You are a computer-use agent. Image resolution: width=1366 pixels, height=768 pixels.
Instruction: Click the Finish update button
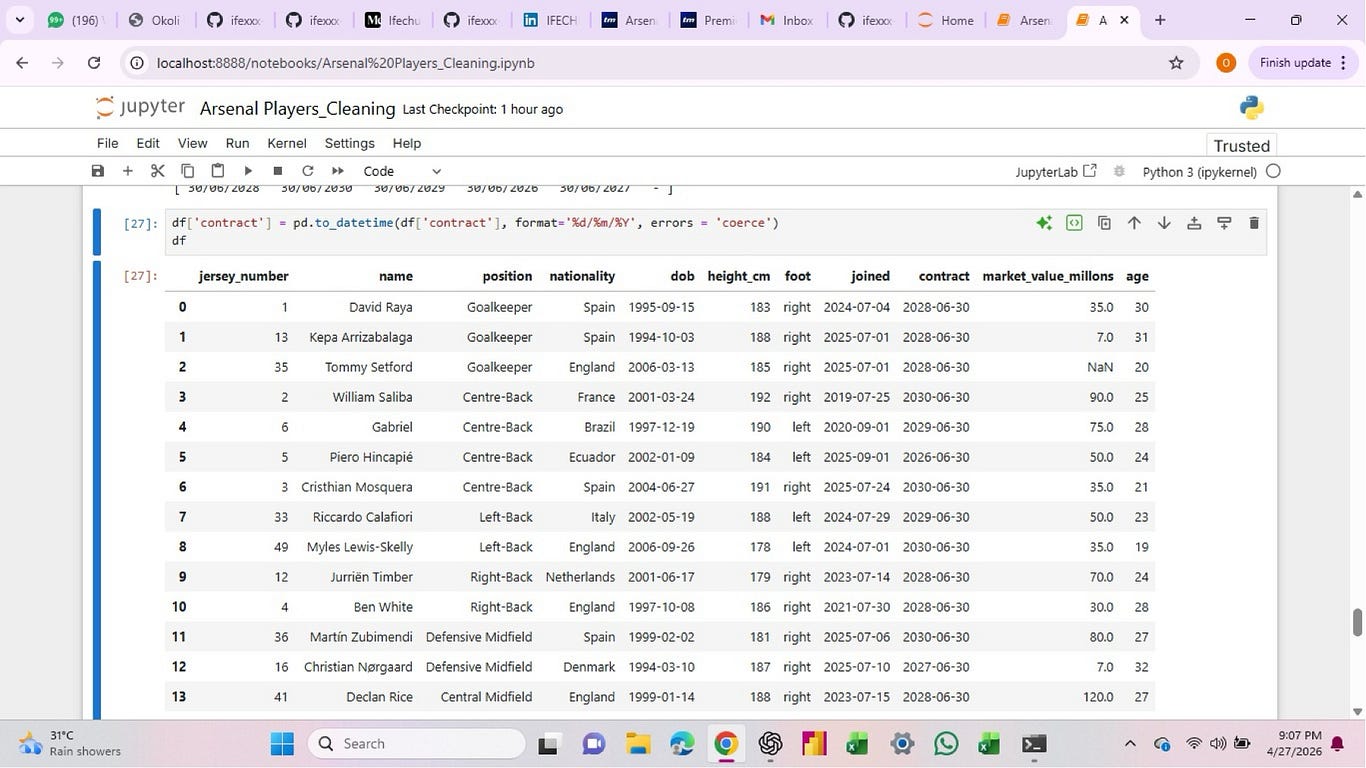pos(1295,63)
